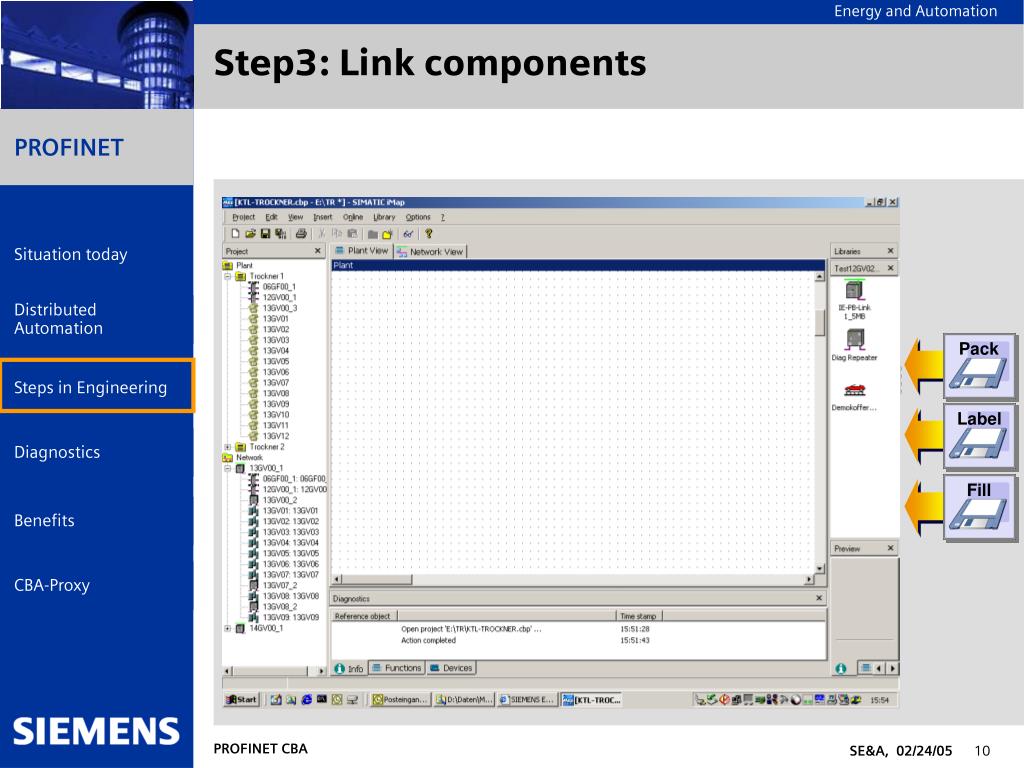1024x768 pixels.
Task: Click the Label floppy disk button
Action: click(979, 436)
